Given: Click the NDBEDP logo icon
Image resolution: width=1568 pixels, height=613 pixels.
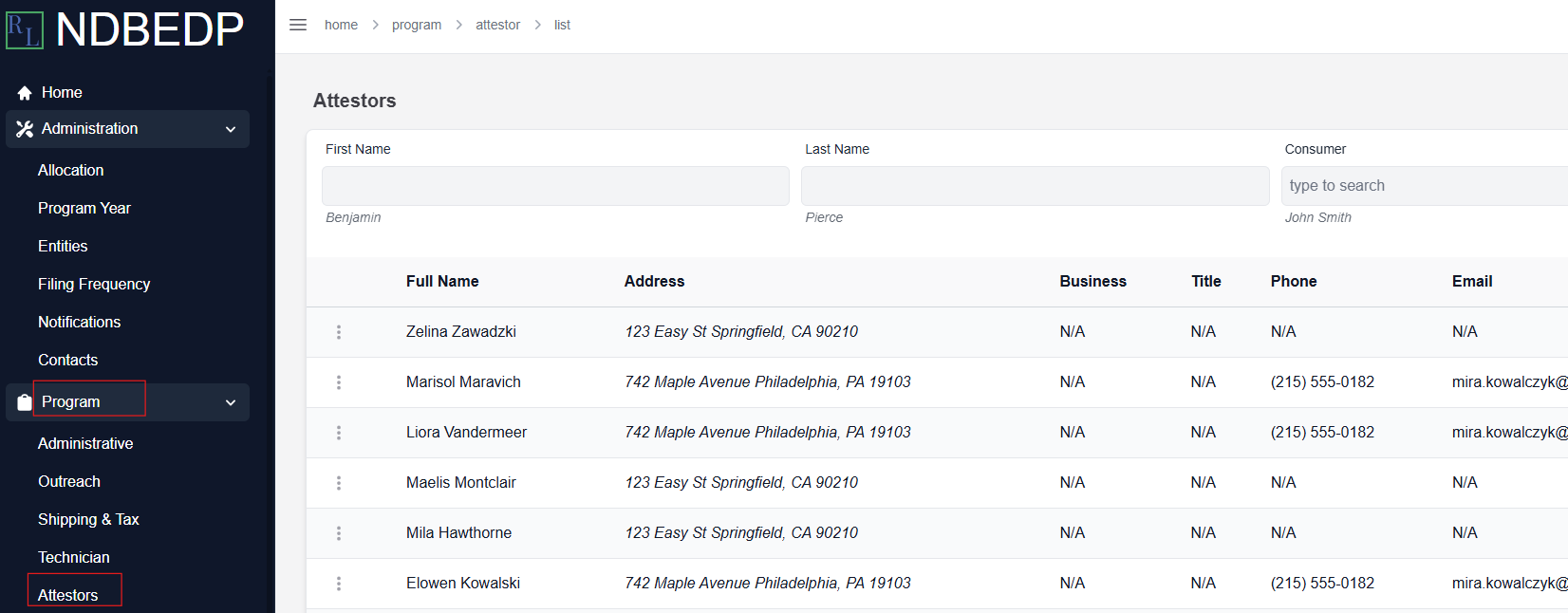Looking at the screenshot, I should (x=25, y=29).
